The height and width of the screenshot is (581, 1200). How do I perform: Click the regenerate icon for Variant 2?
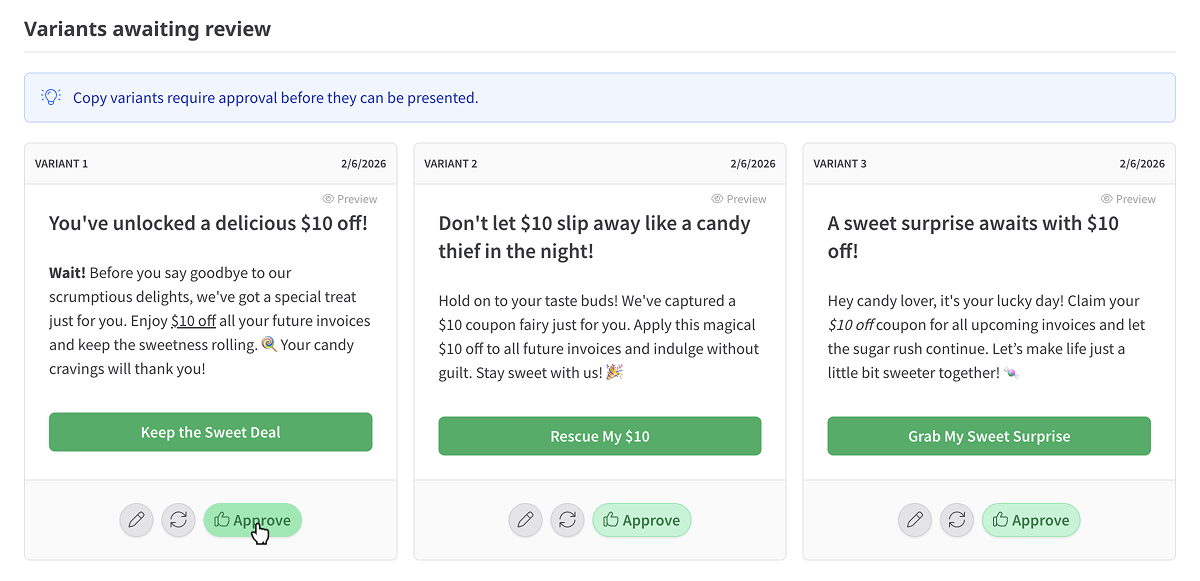567,520
